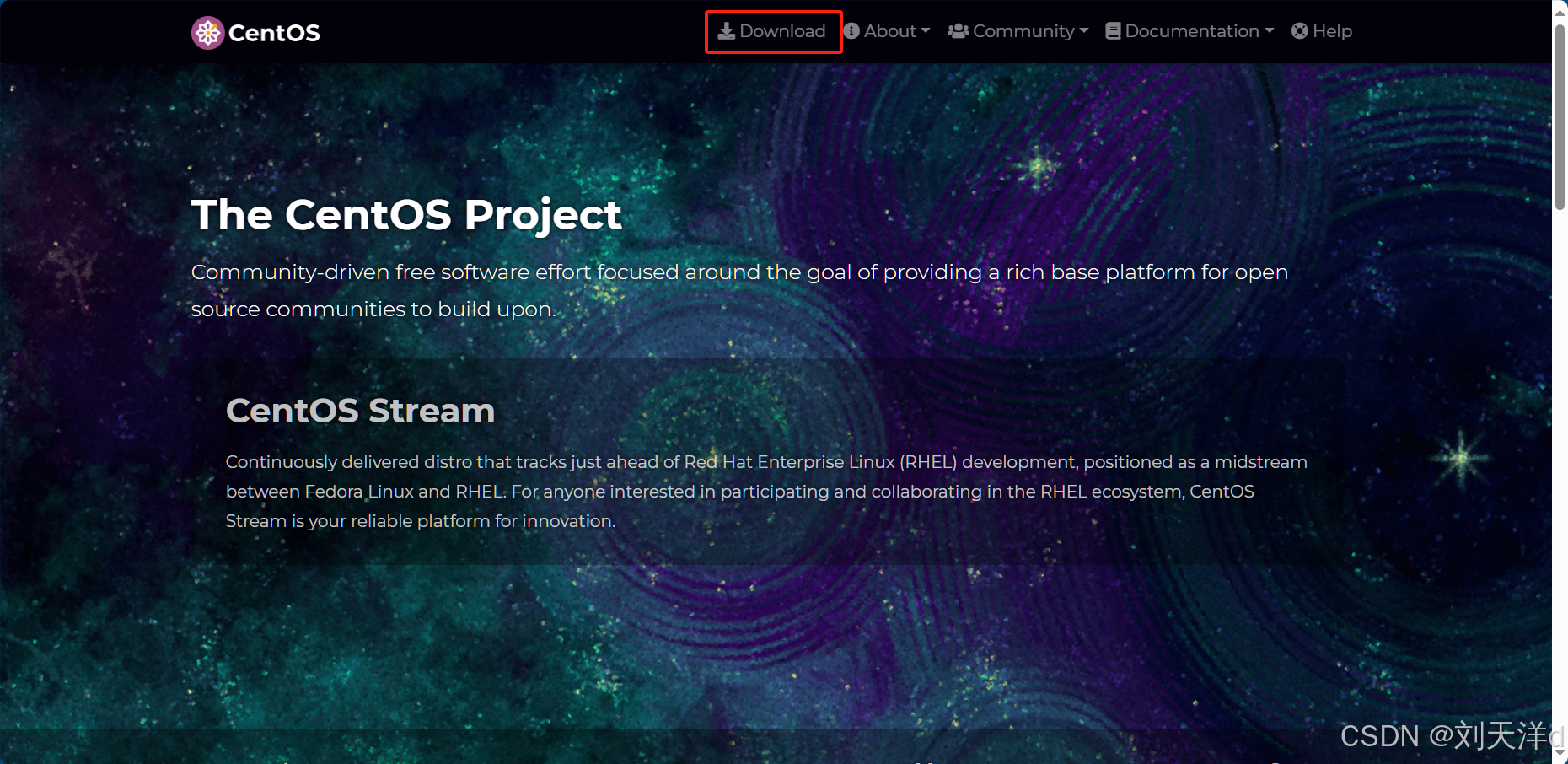This screenshot has width=1568, height=764.
Task: Click the Documentation book icon
Action: point(1113,31)
